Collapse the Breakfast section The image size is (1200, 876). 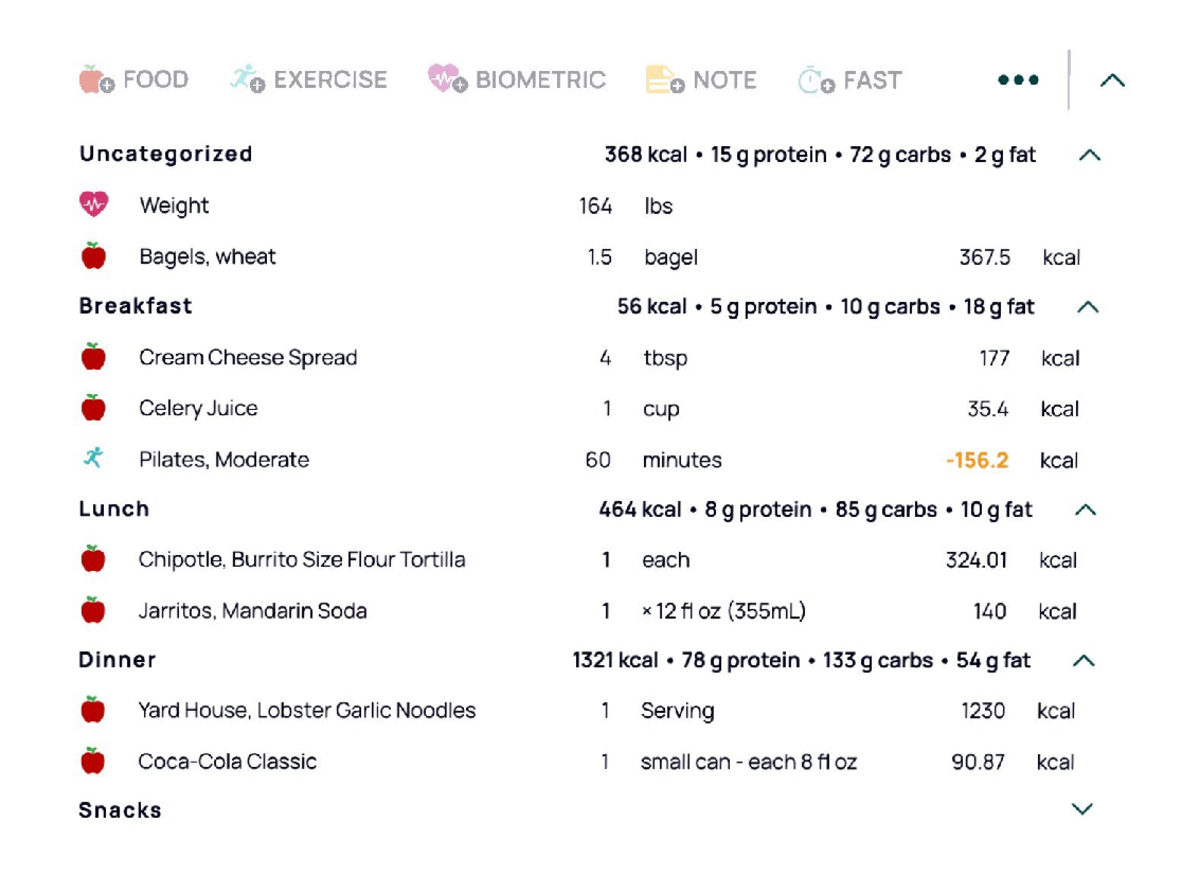(x=1090, y=306)
